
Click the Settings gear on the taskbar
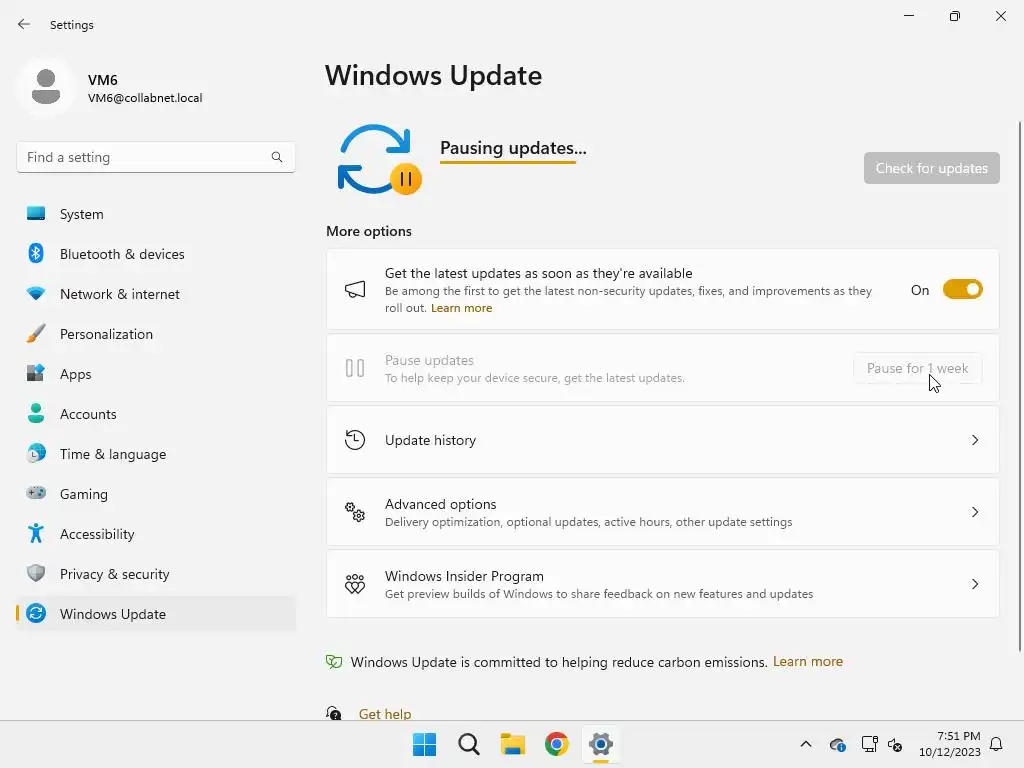point(601,744)
